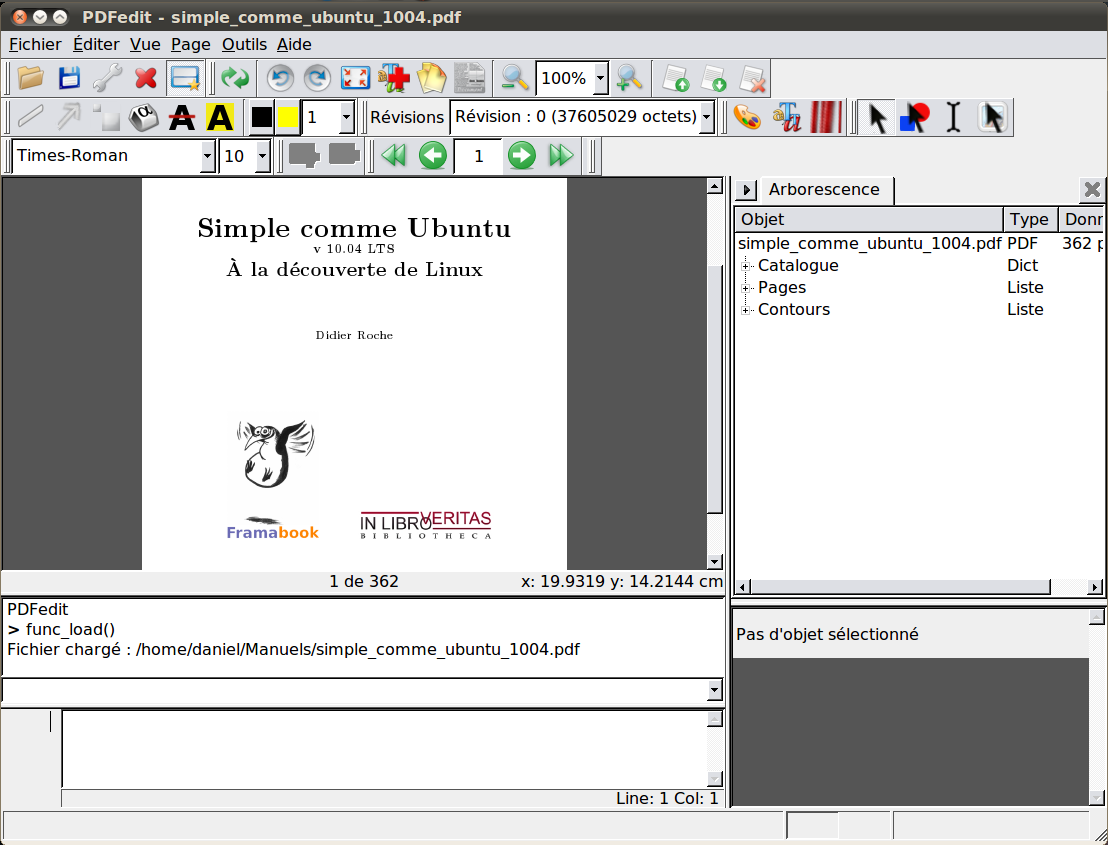Click the zoom out magnifier icon
Screen dimensions: 1108x845
pyautogui.click(x=515, y=78)
